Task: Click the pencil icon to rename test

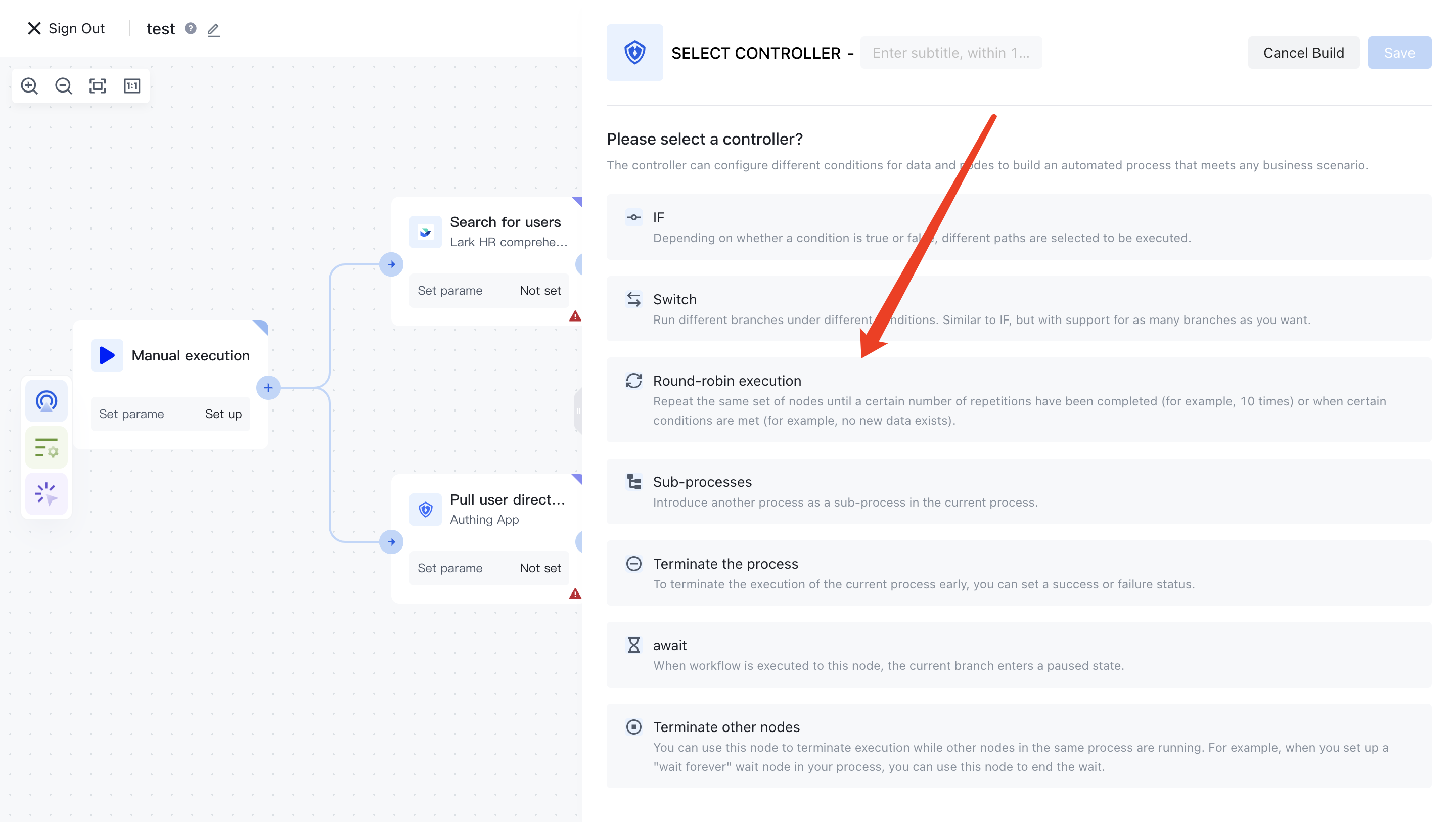Action: (x=213, y=29)
